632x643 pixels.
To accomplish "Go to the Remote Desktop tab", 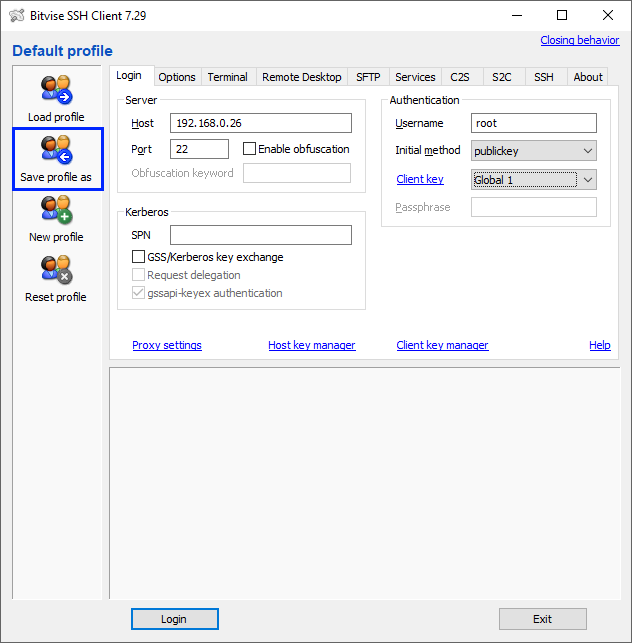I will [x=302, y=77].
